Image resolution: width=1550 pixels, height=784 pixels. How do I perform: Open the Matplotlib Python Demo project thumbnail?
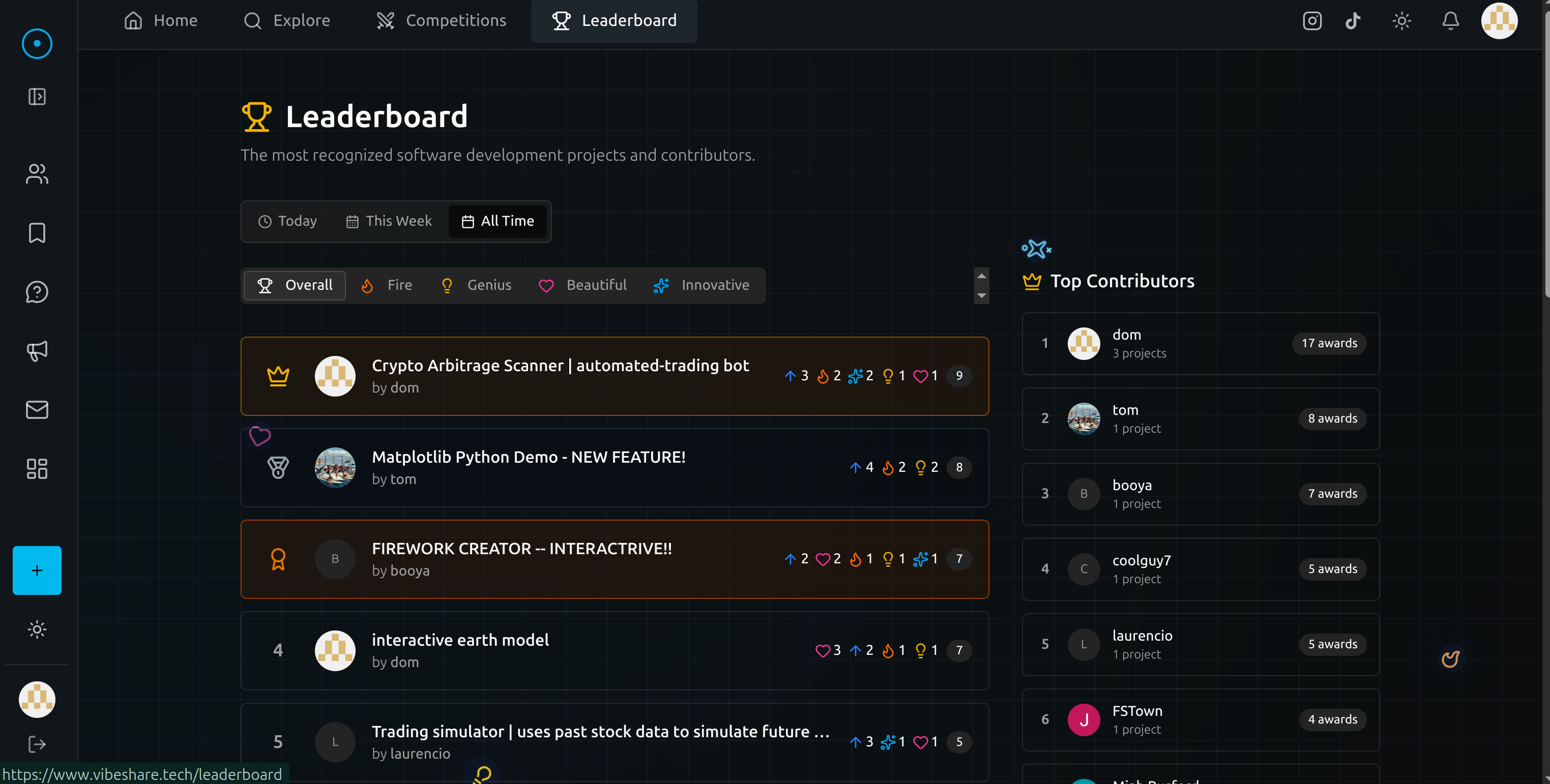pos(335,468)
